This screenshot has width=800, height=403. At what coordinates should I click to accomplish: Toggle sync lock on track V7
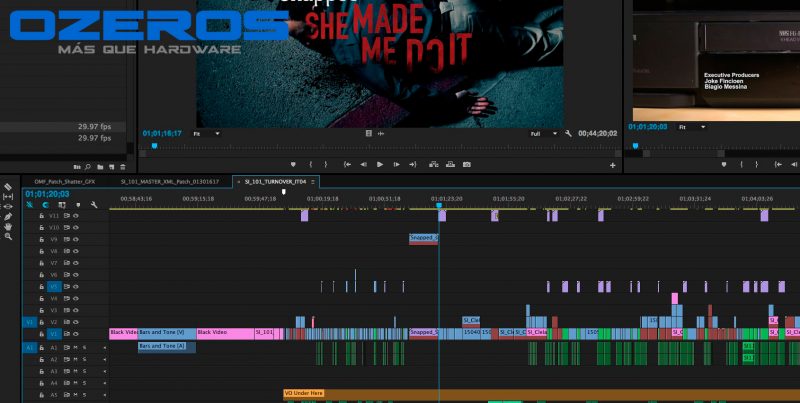(x=67, y=263)
